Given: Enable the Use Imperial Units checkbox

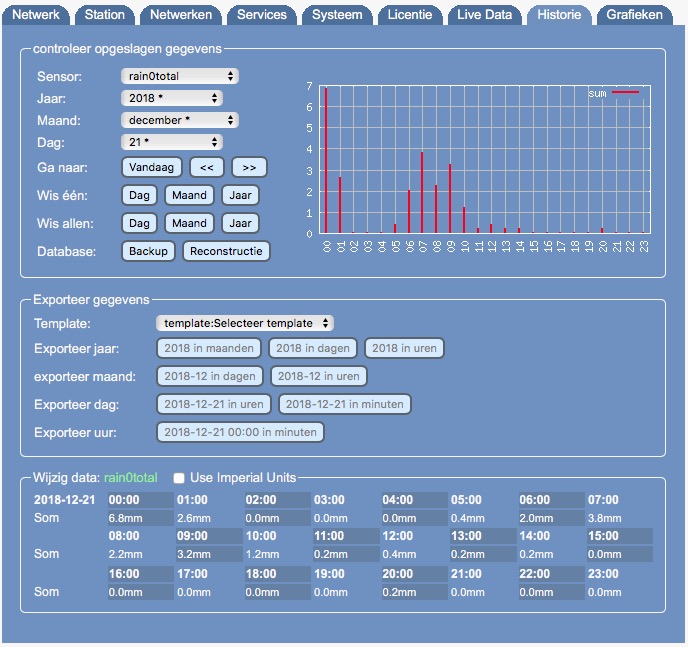Looking at the screenshot, I should tap(179, 478).
